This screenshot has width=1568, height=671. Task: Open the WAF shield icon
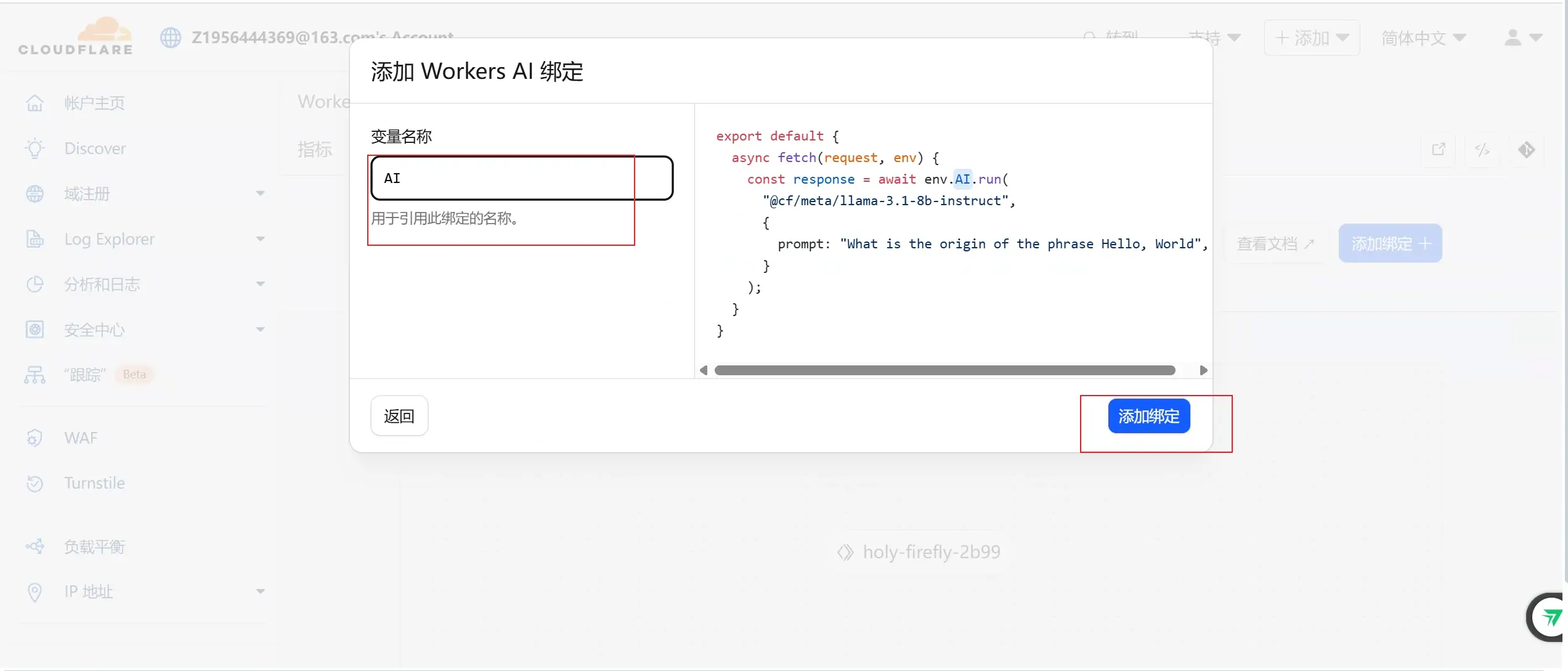[x=35, y=438]
